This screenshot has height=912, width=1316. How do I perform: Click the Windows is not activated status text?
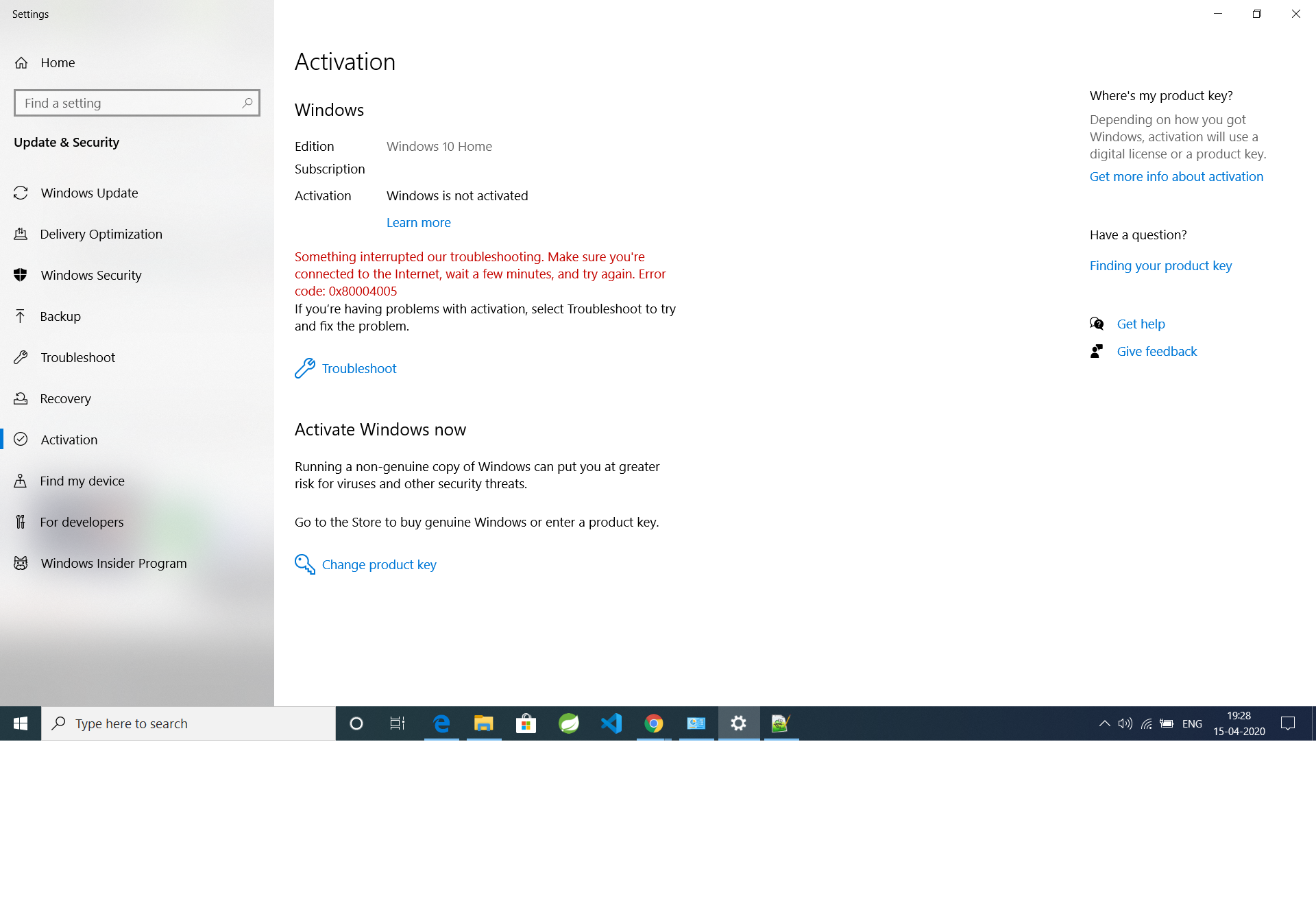457,195
